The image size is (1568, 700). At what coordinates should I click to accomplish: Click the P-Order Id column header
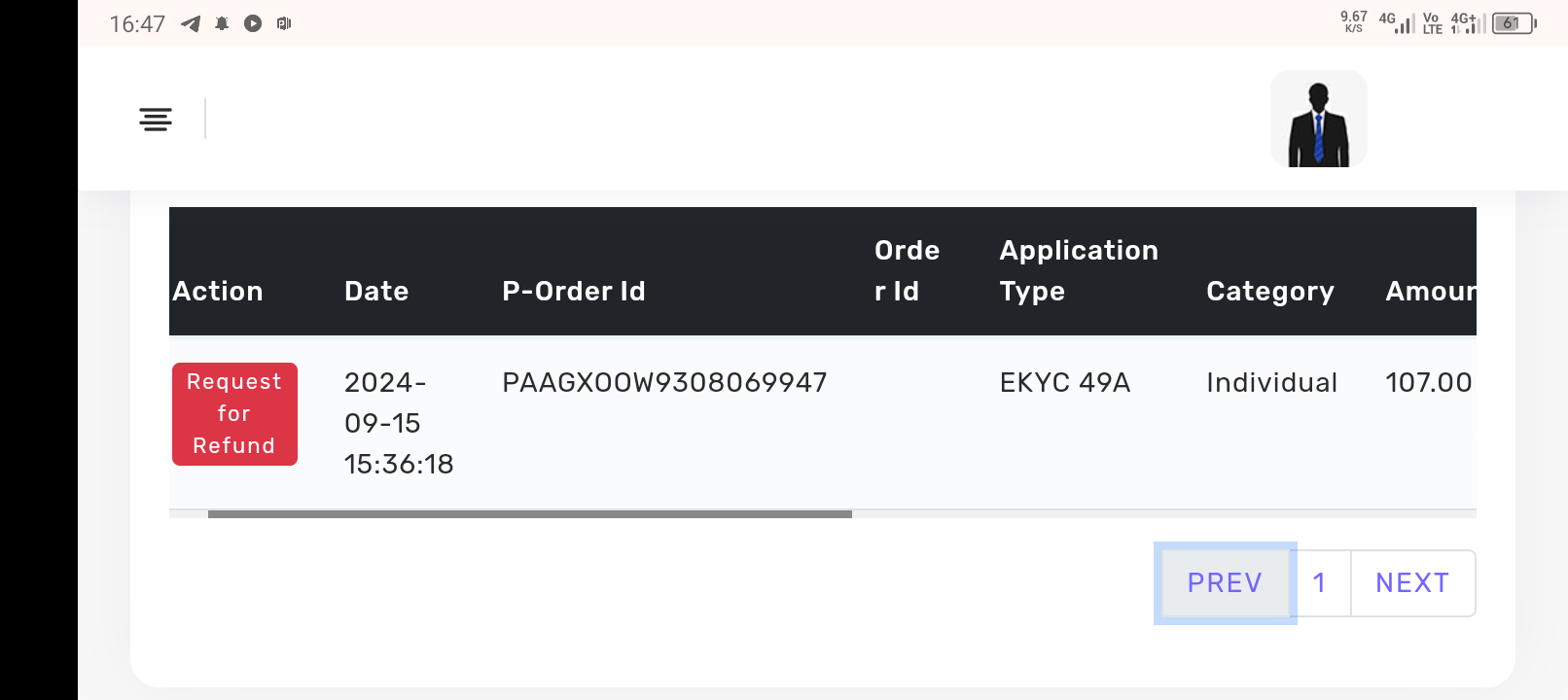574,292
